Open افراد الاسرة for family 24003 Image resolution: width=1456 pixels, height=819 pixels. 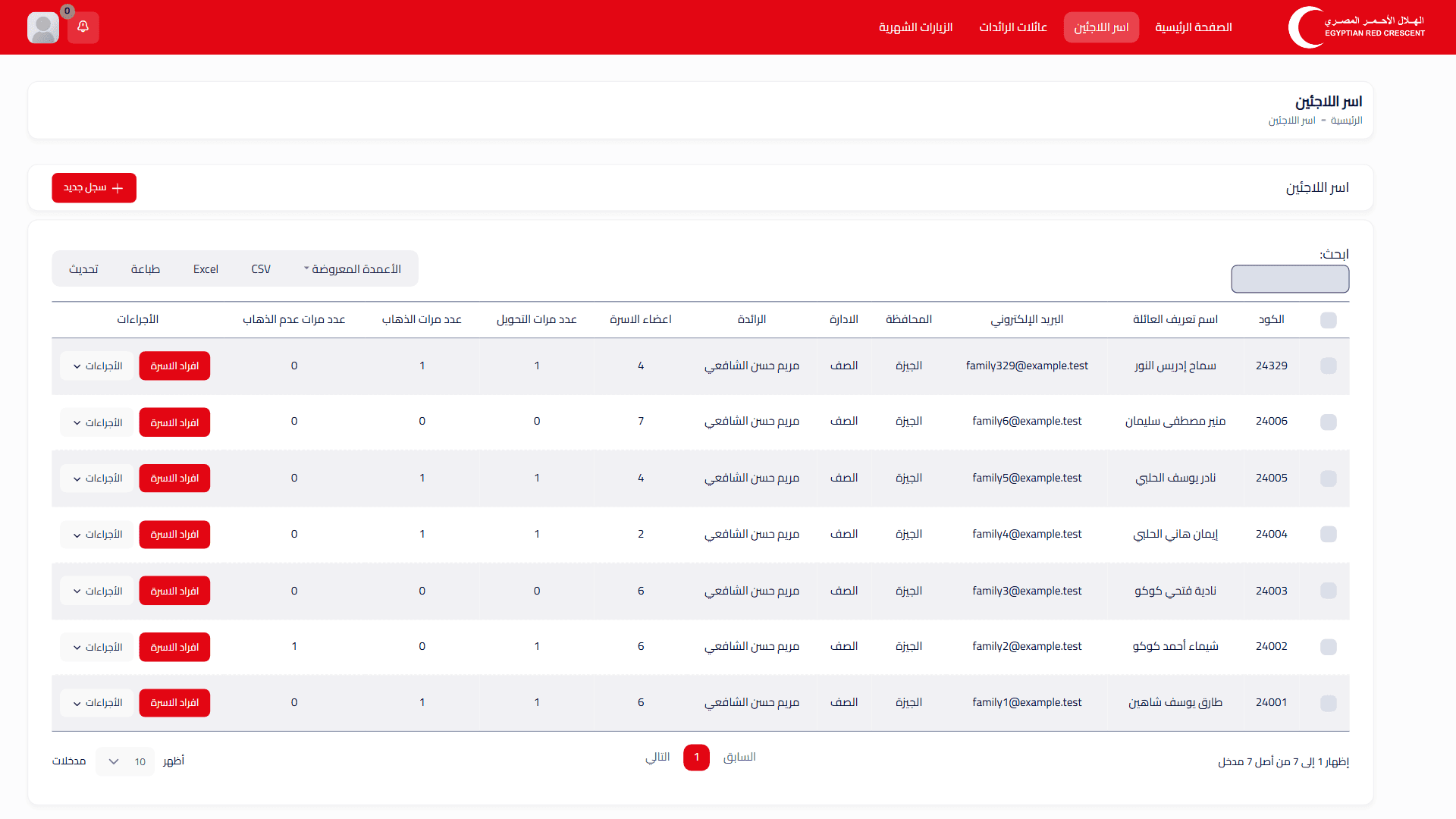[174, 591]
